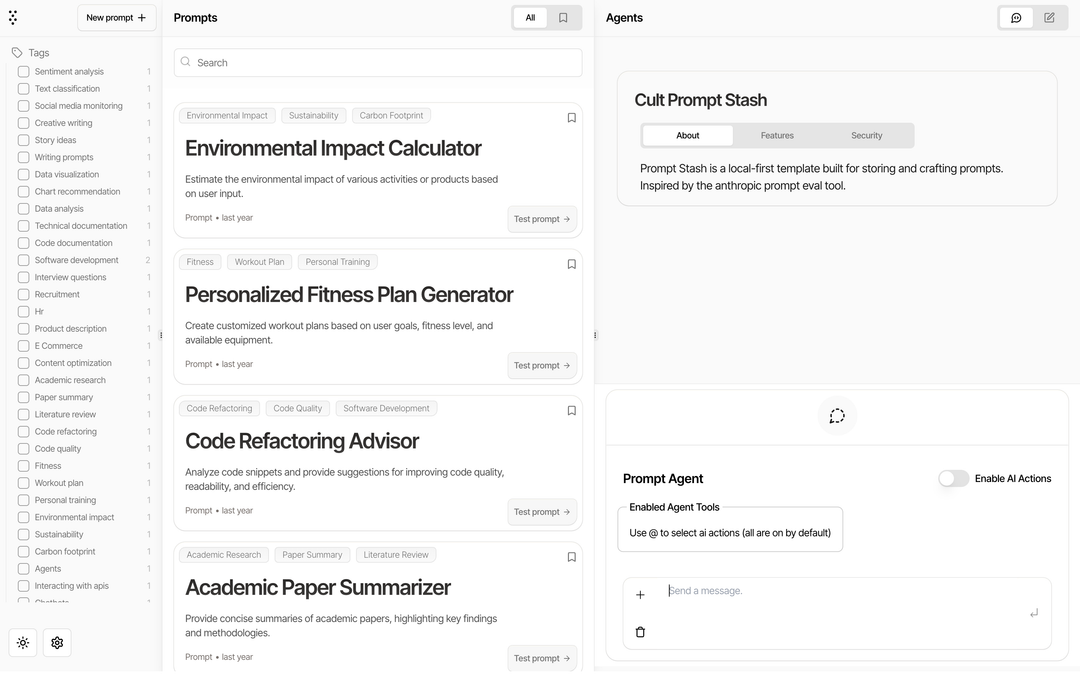Click the Send a message input

[844, 591]
